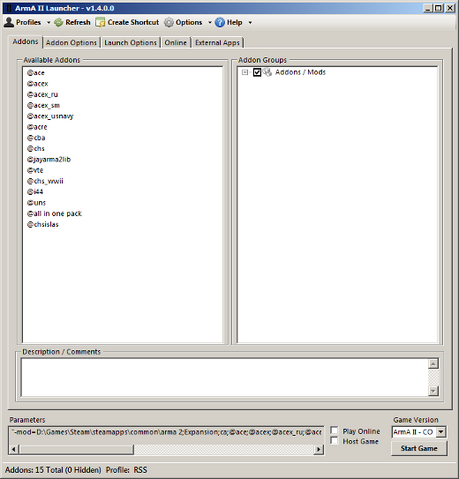Close the ArmA II Launcher window
Image resolution: width=459 pixels, height=479 pixels.
(450, 8)
